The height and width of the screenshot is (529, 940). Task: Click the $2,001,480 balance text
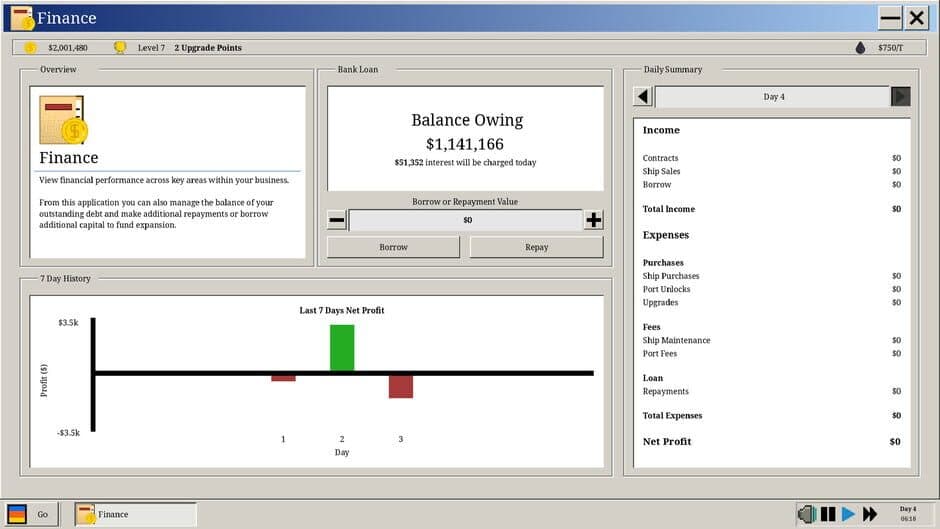[68, 47]
